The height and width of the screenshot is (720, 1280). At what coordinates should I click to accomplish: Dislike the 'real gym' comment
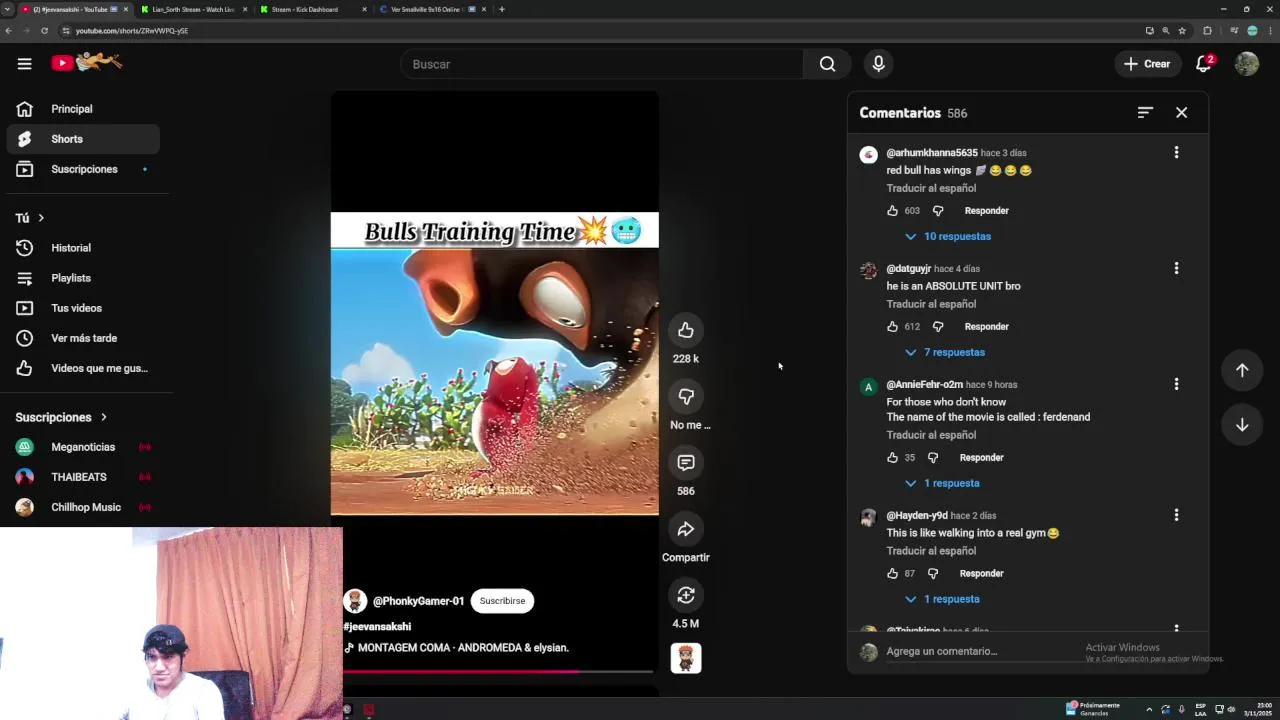tap(933, 574)
